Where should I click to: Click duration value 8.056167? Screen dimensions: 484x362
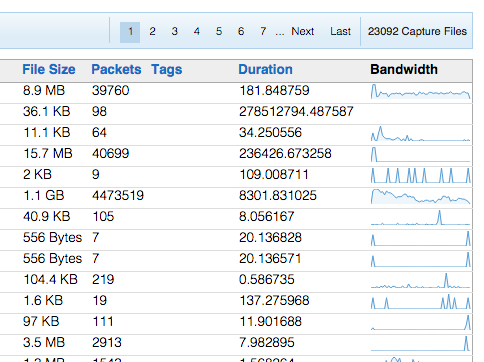click(267, 217)
